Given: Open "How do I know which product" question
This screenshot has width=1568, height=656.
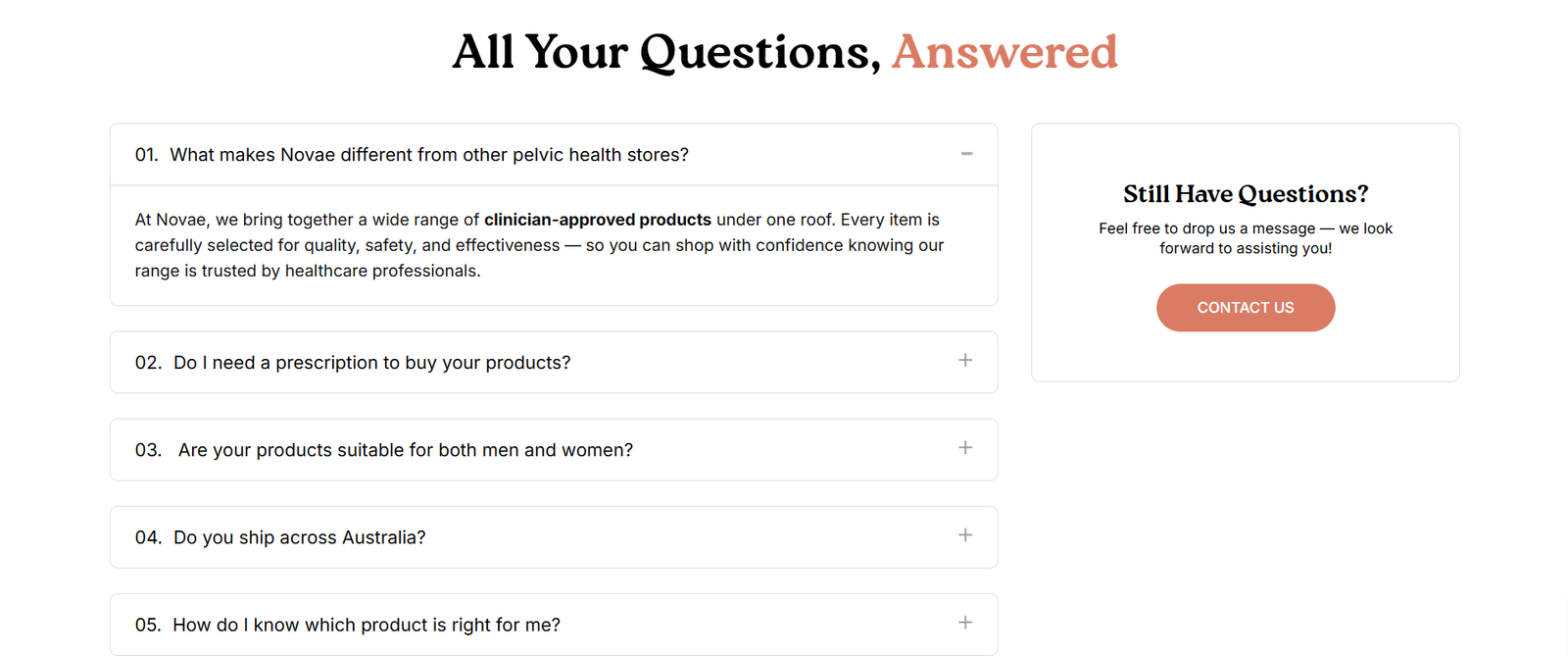Looking at the screenshot, I should 367,625.
